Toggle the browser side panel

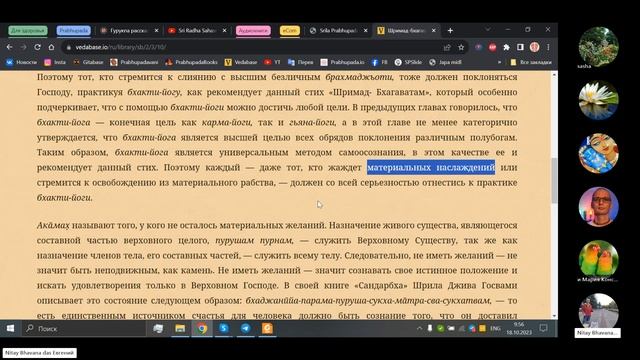pos(520,47)
